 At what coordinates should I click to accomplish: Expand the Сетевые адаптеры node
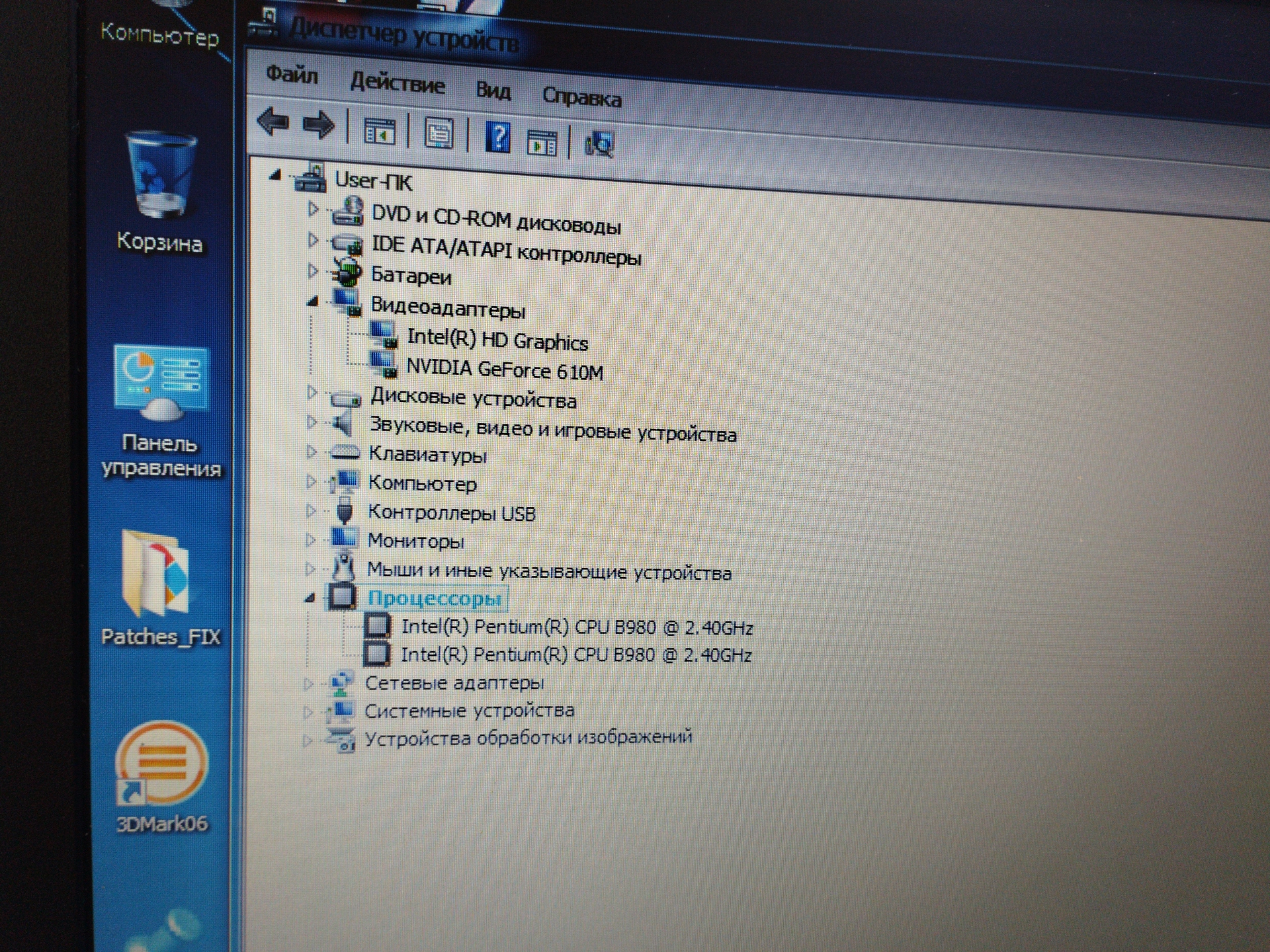click(308, 684)
